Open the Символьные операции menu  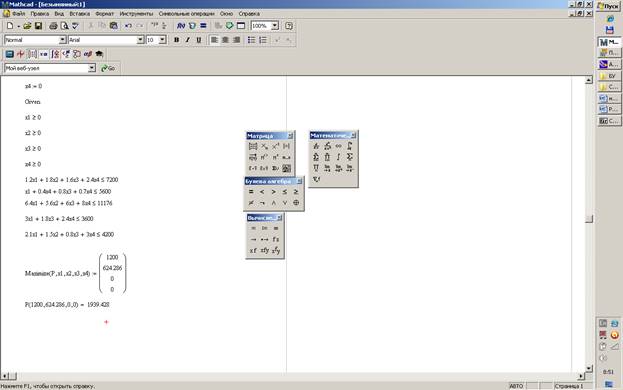(x=186, y=14)
